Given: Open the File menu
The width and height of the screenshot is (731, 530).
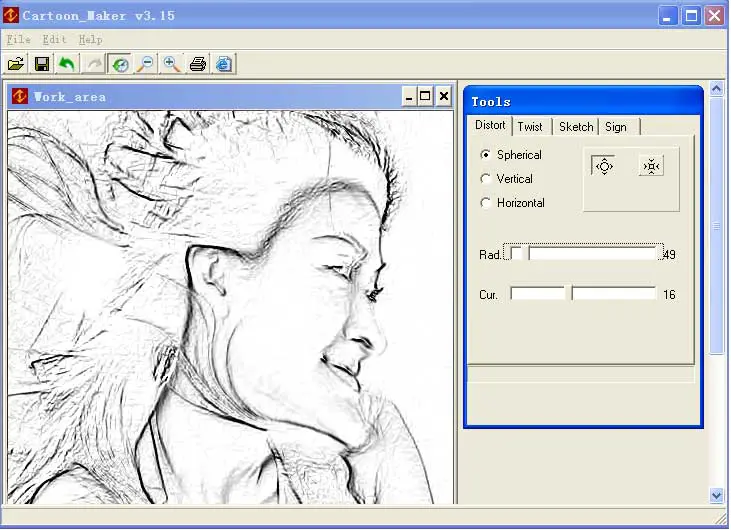Looking at the screenshot, I should (x=18, y=40).
